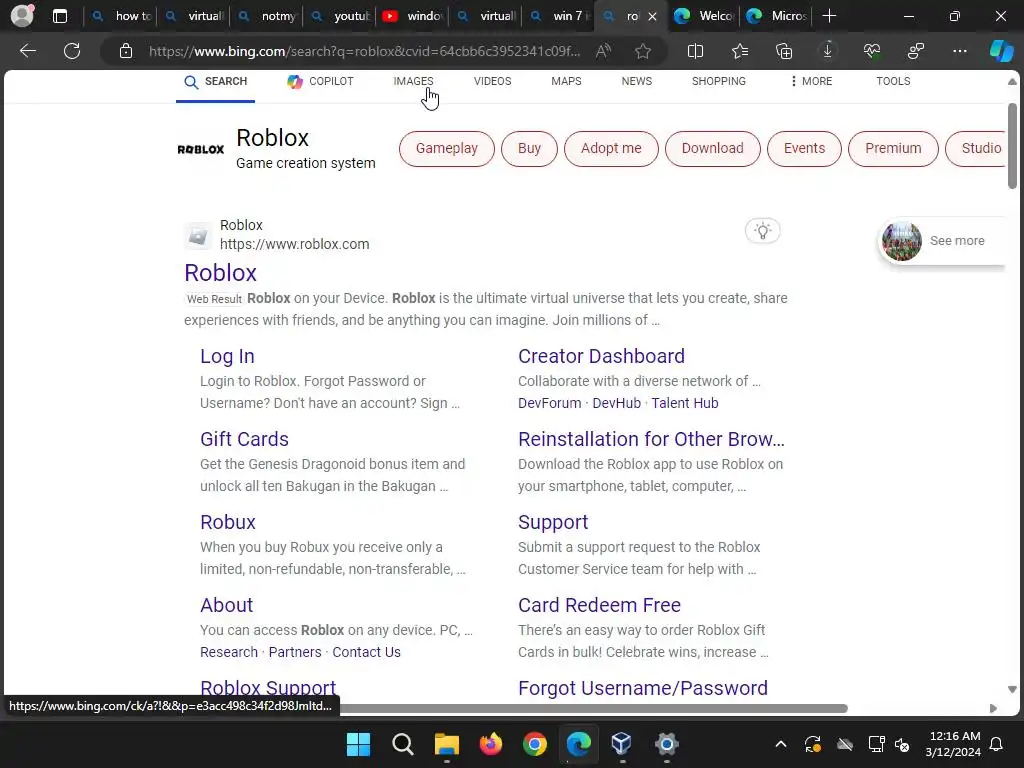Open the tab actions menu icon
Screen dimensions: 1024x768
(x=59, y=16)
